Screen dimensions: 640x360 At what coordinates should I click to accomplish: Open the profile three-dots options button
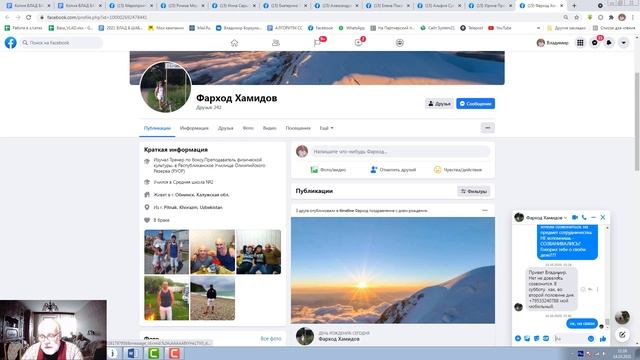click(x=487, y=128)
